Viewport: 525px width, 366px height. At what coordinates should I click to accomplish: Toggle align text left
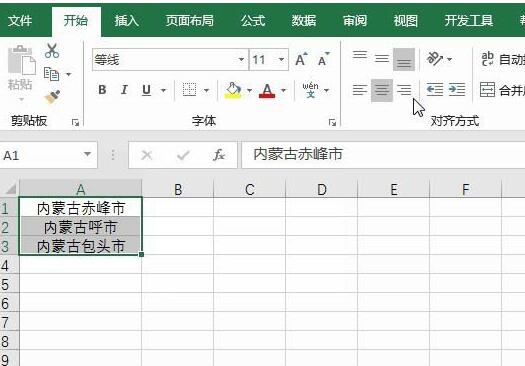[360, 90]
